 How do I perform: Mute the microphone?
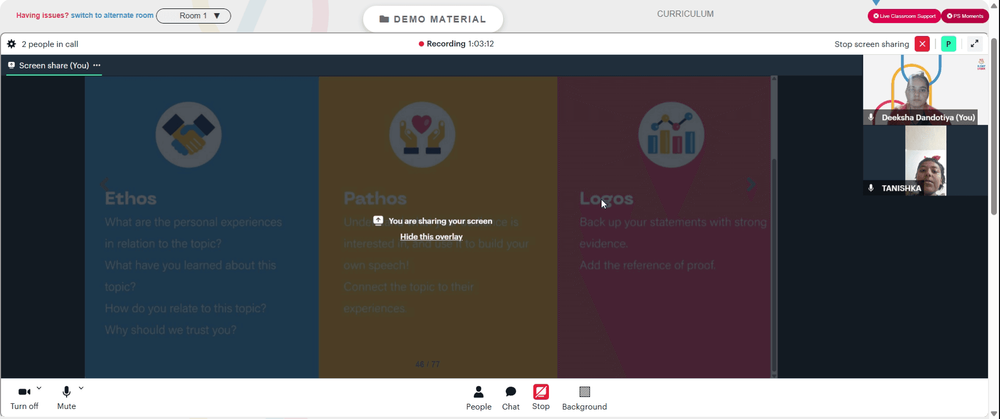[x=66, y=397]
